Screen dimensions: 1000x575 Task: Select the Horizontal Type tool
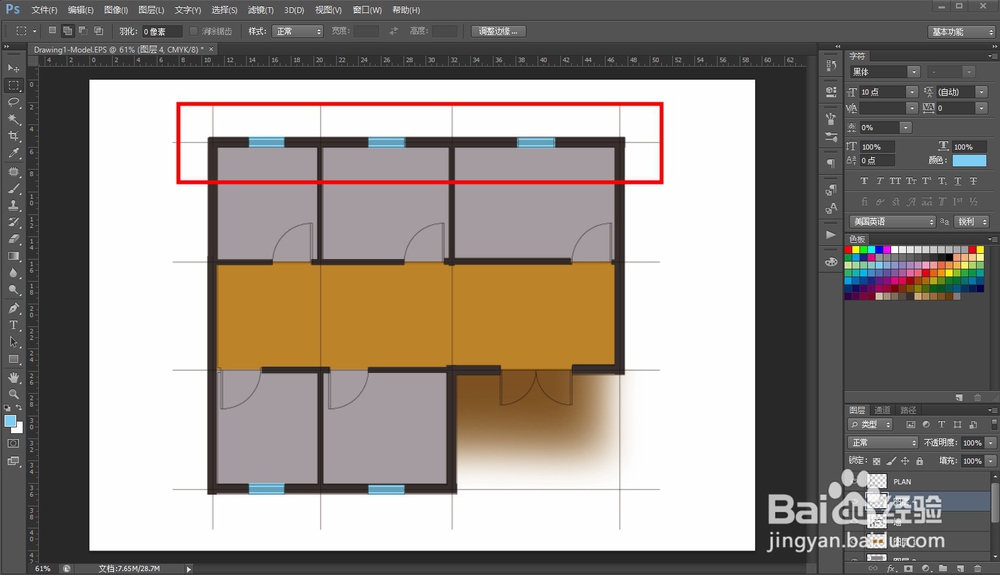coord(13,325)
